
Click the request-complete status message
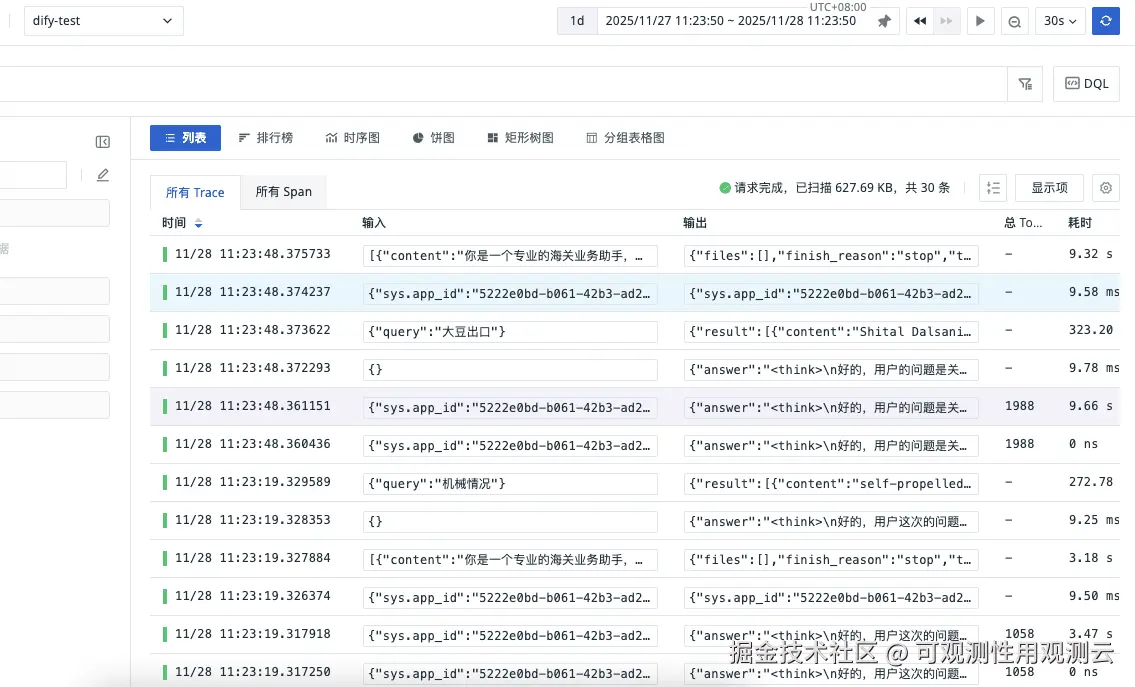click(835, 188)
